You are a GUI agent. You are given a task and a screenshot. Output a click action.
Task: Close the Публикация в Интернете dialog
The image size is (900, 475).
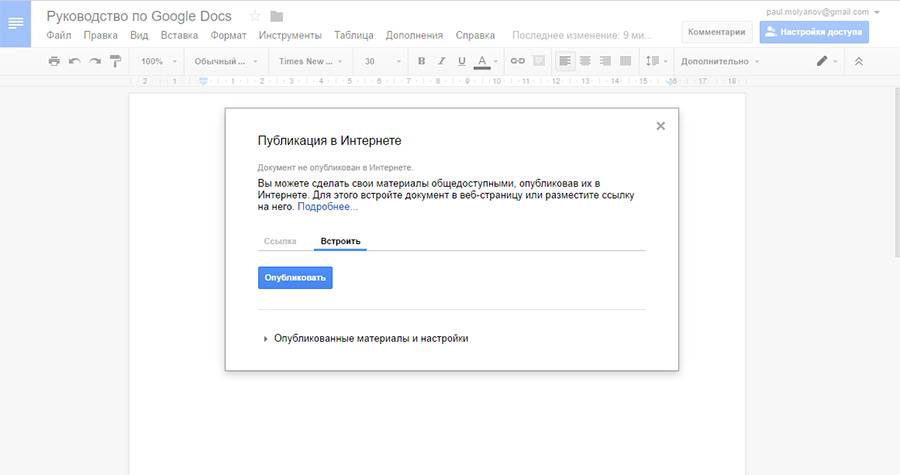click(x=661, y=126)
